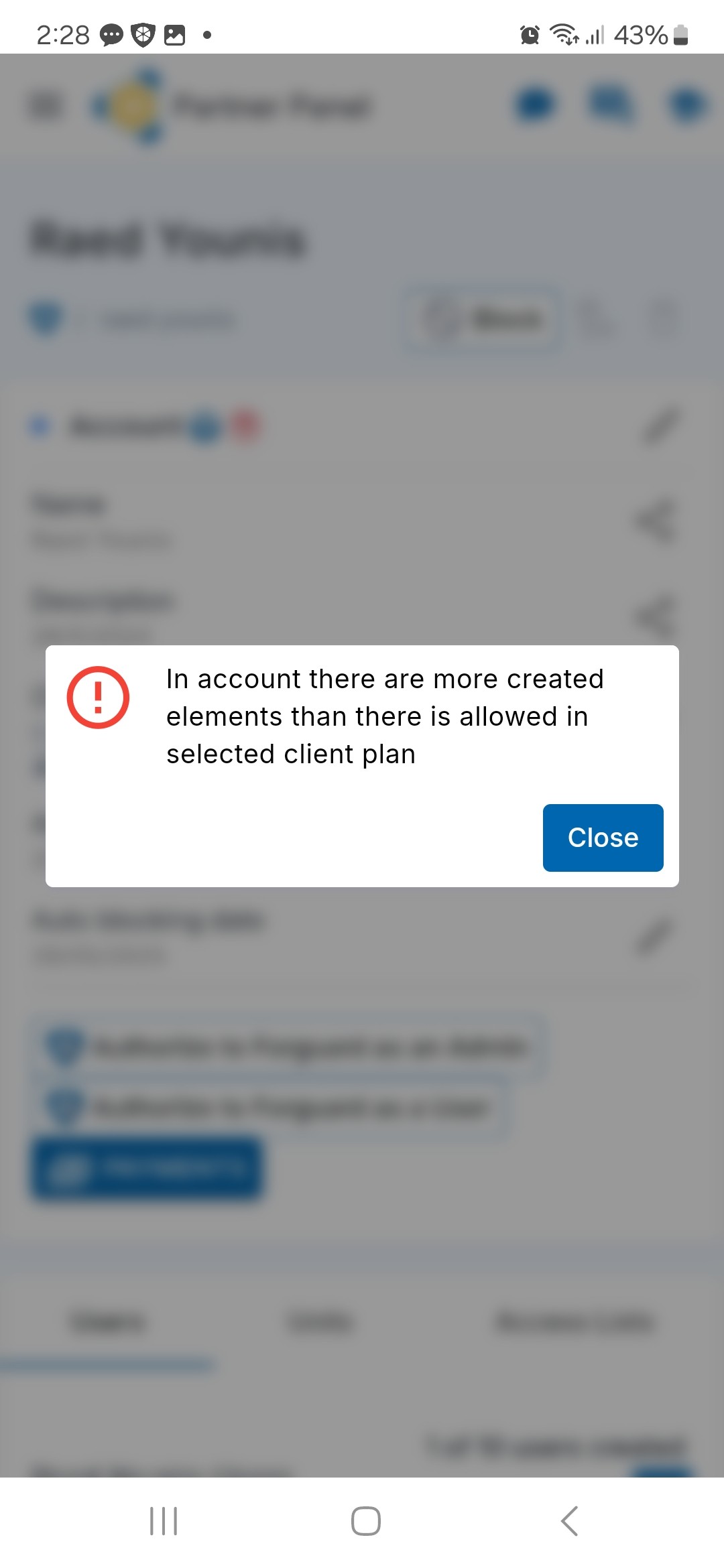This screenshot has height=1568, width=724.
Task: Click the rightmost blue header icon
Action: pos(687,105)
